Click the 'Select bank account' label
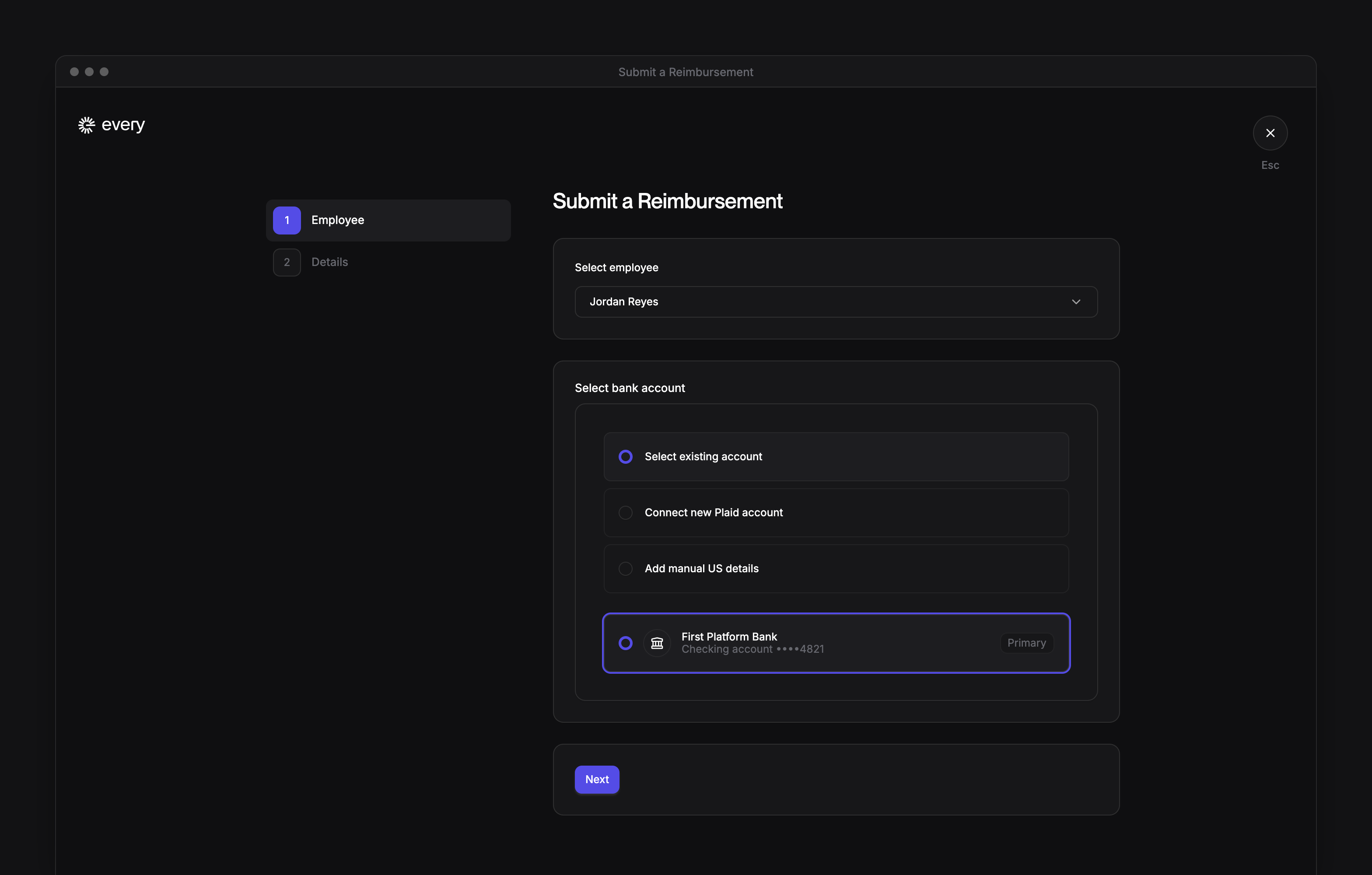This screenshot has height=875, width=1372. click(630, 388)
